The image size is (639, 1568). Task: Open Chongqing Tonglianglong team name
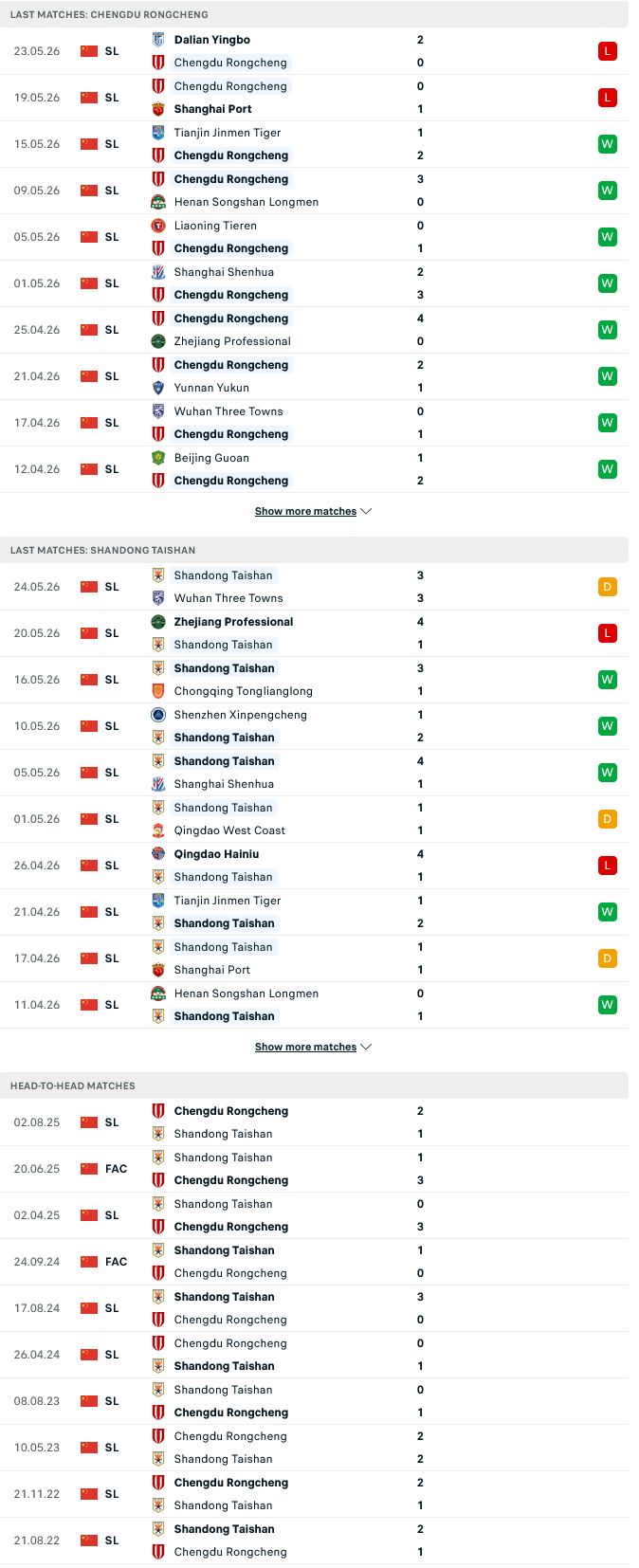pos(244,691)
